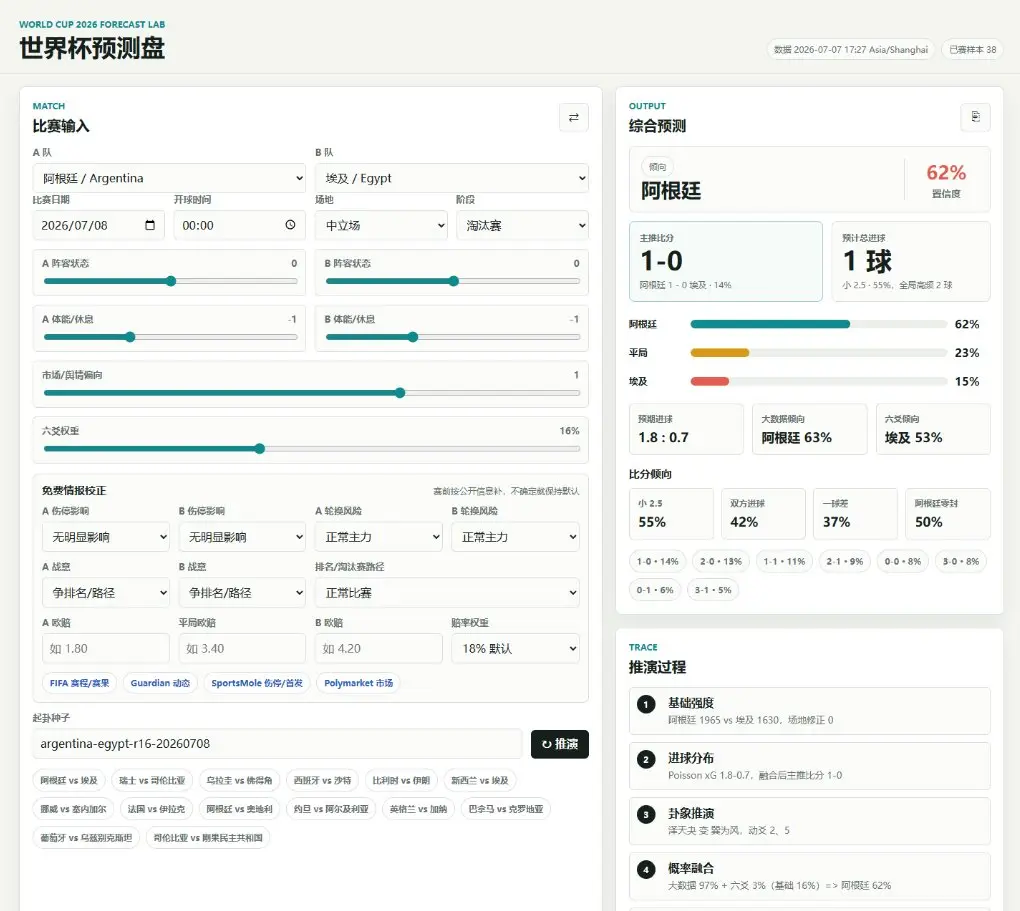Click the copy report icon in 综合预测 panel

pyautogui.click(x=975, y=117)
